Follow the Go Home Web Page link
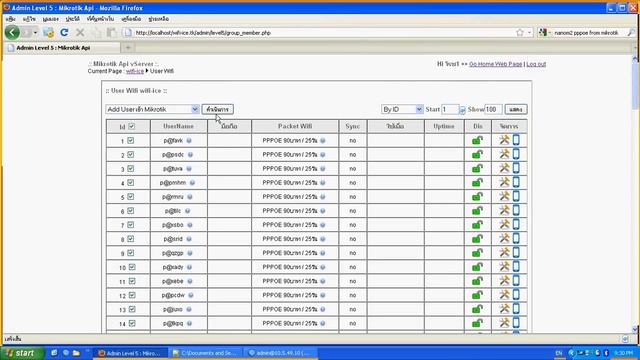This screenshot has height=360, width=640. 496,64
